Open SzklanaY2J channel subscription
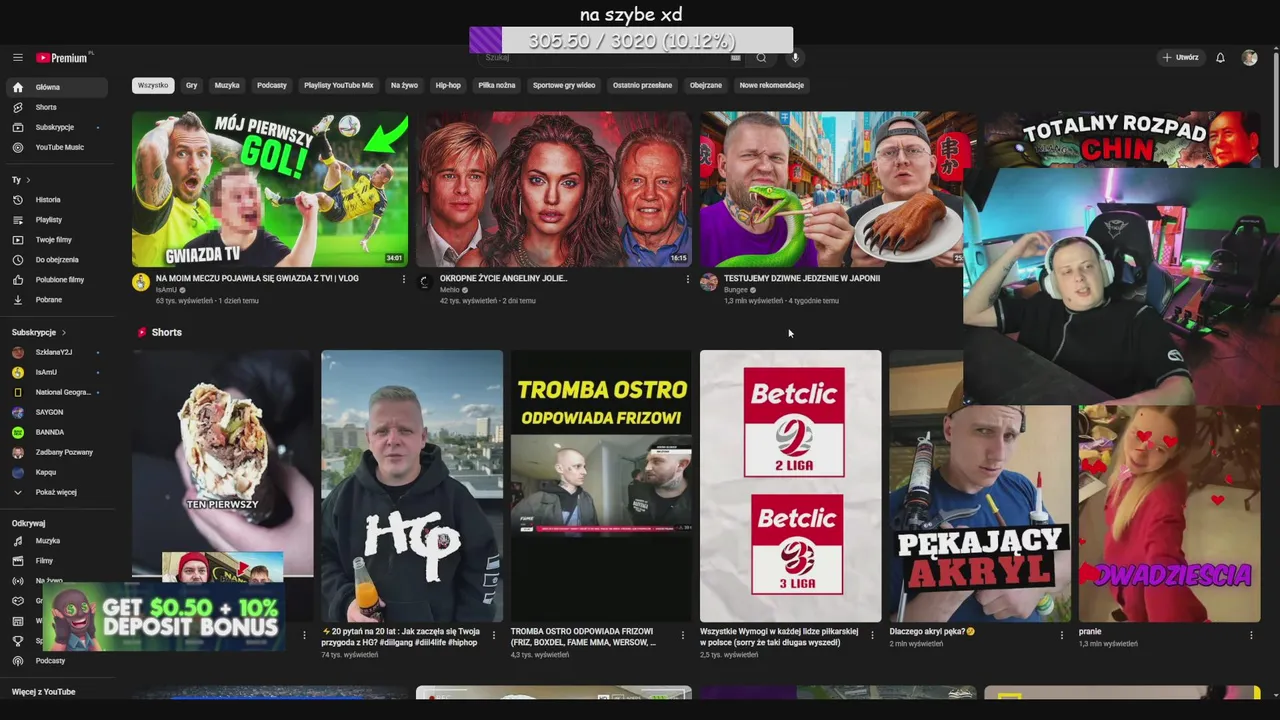The width and height of the screenshot is (1280, 720). pos(57,352)
